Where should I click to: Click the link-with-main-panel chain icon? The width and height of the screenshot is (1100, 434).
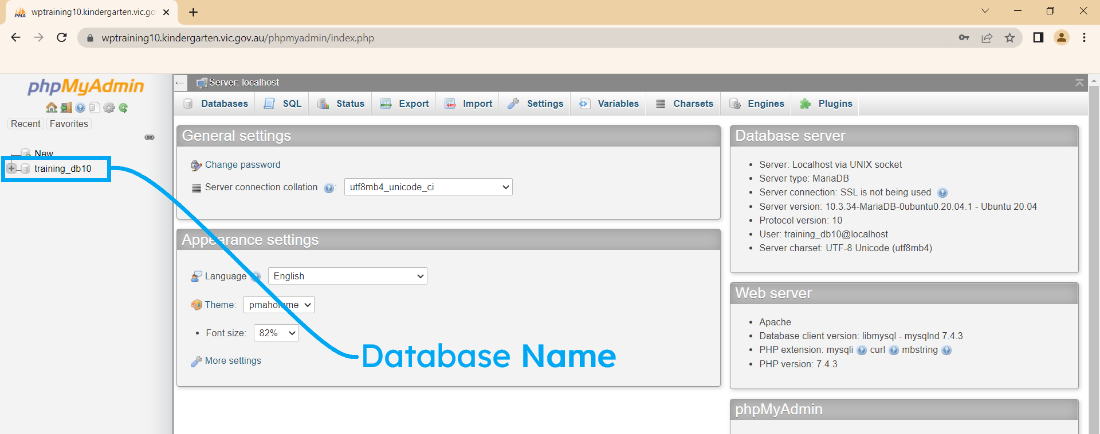(x=149, y=137)
